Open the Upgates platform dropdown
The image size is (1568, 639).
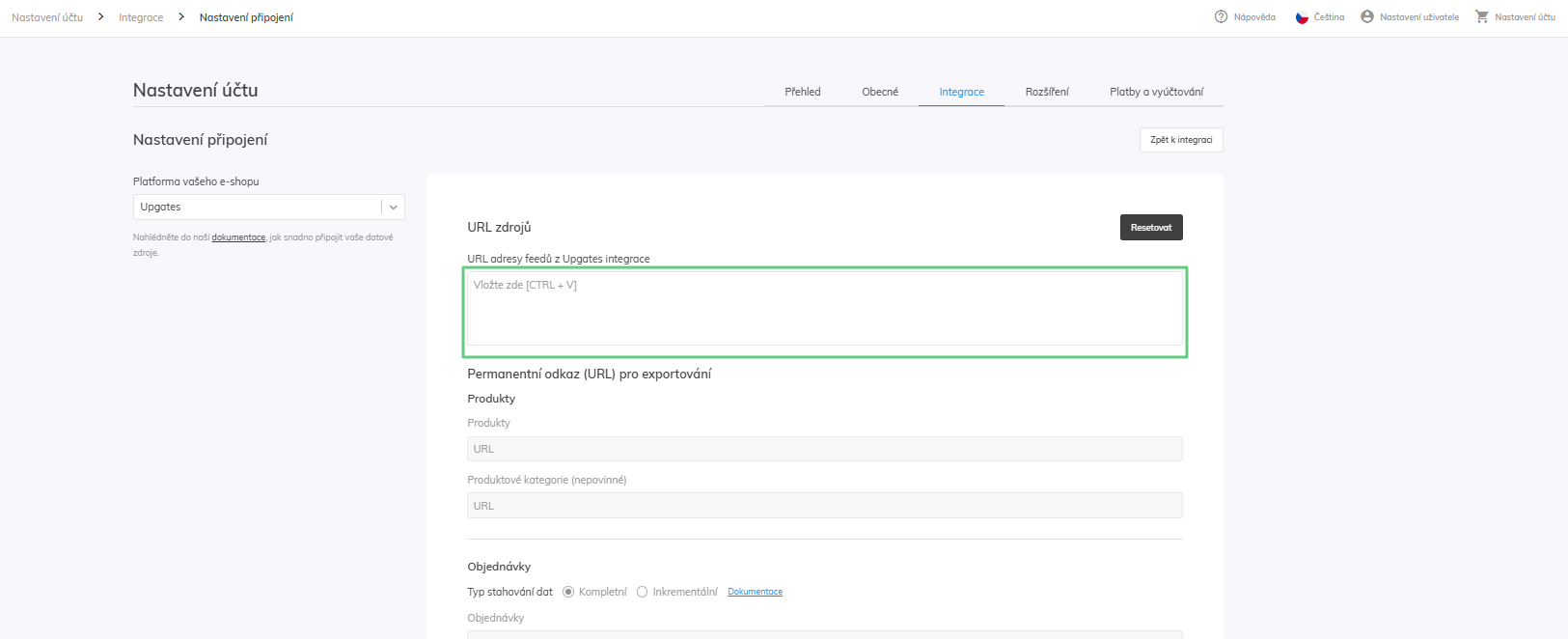click(x=258, y=207)
